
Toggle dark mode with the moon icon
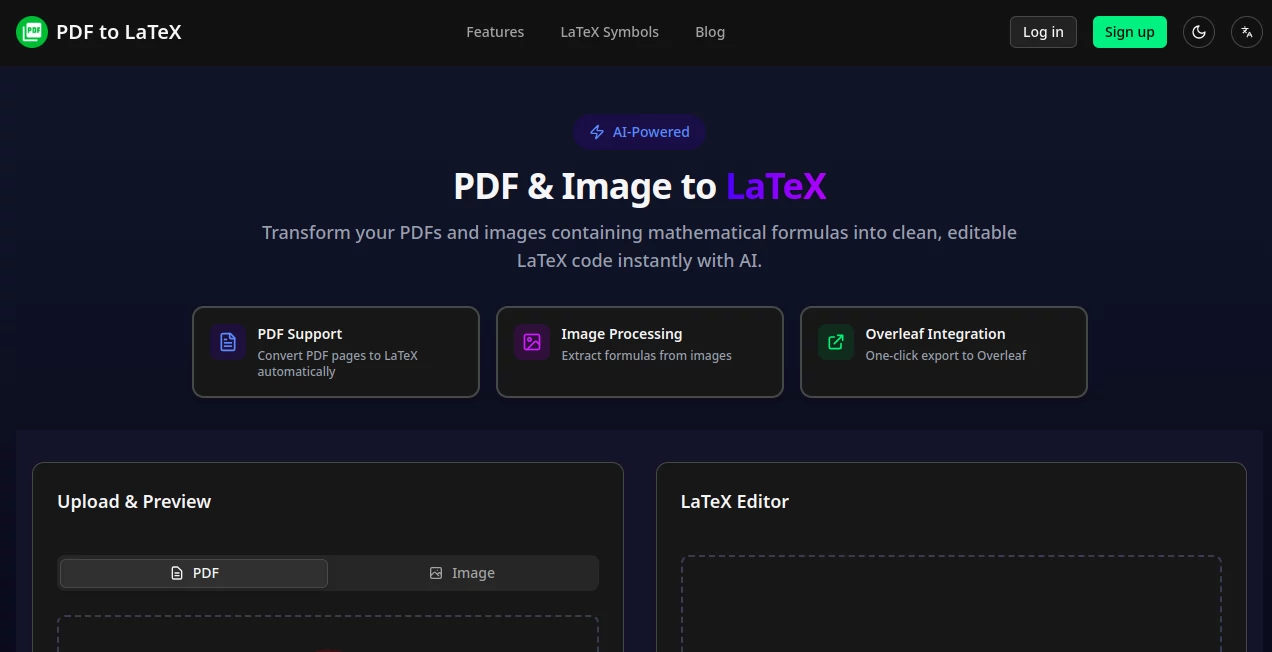[x=1198, y=32]
